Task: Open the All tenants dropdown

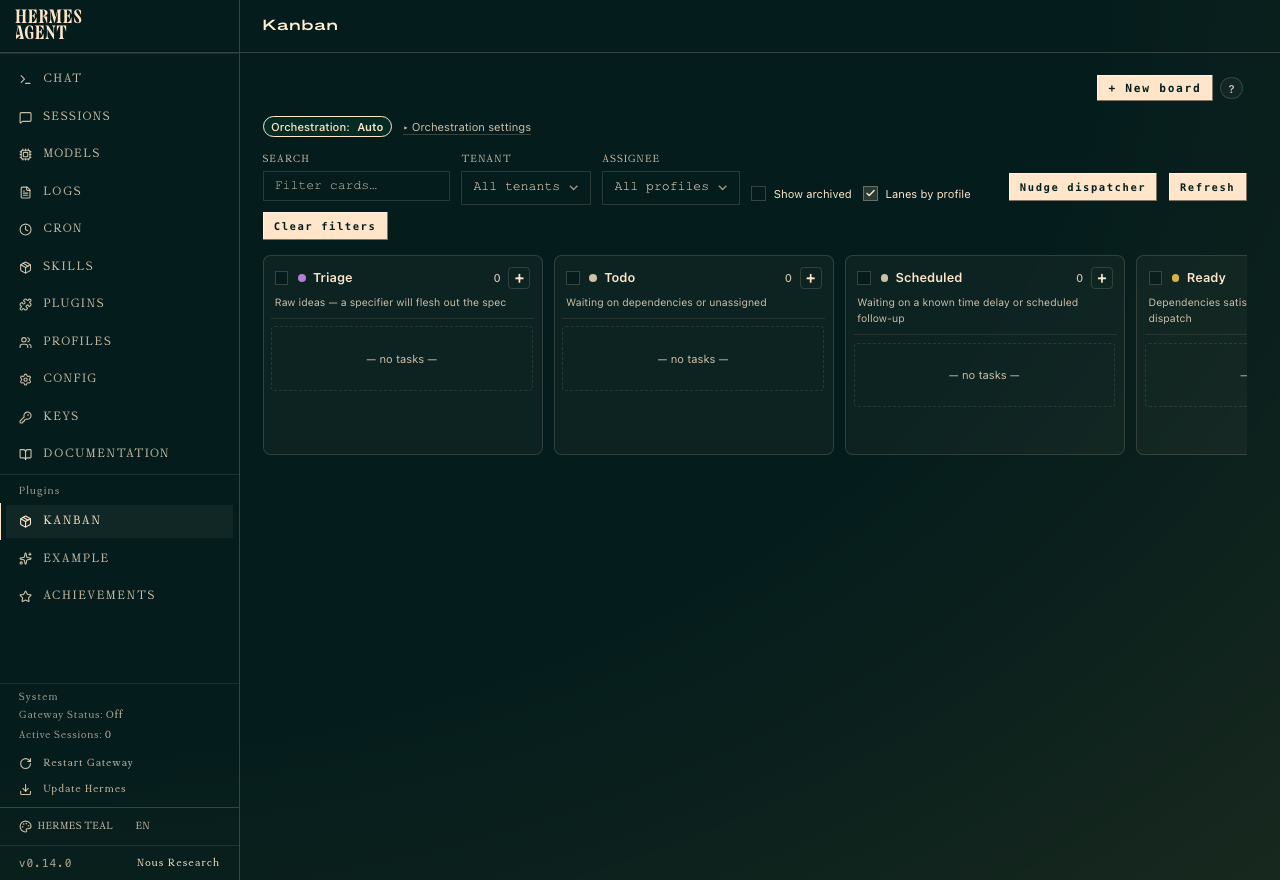Action: pos(526,187)
